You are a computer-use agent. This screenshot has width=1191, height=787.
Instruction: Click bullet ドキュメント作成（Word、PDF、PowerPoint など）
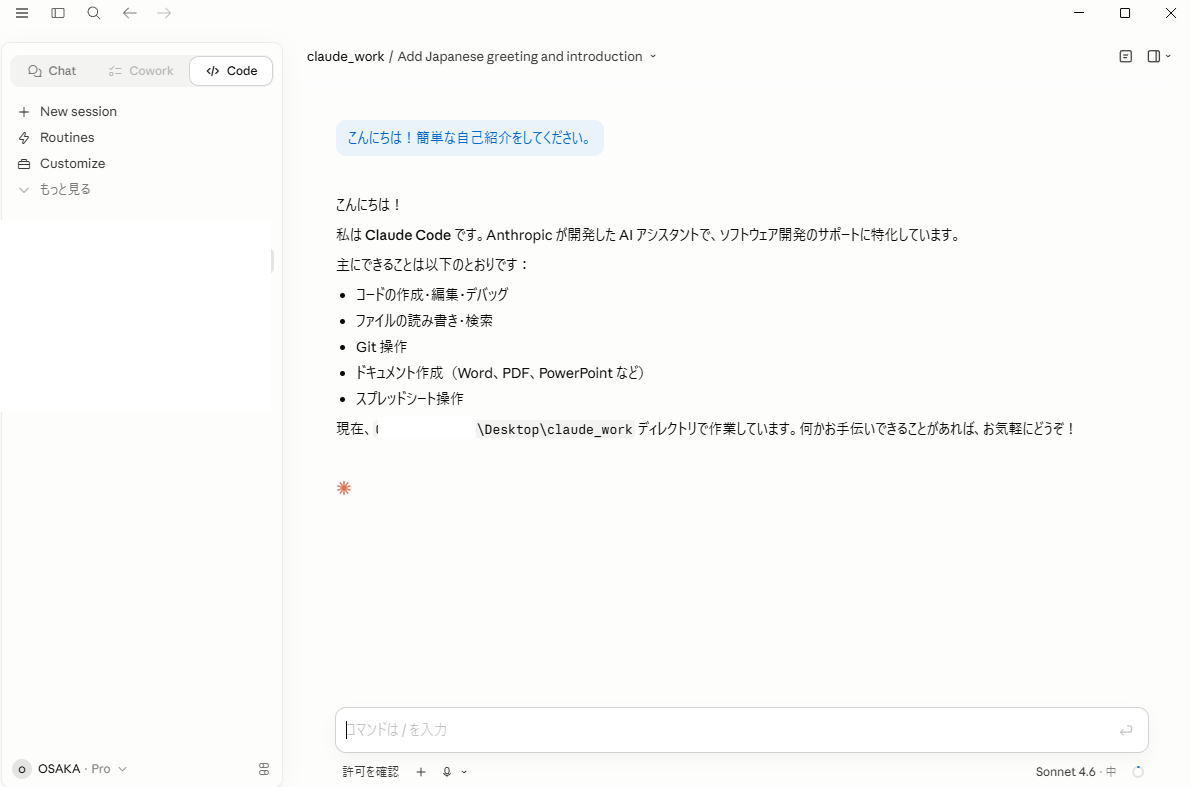[500, 373]
